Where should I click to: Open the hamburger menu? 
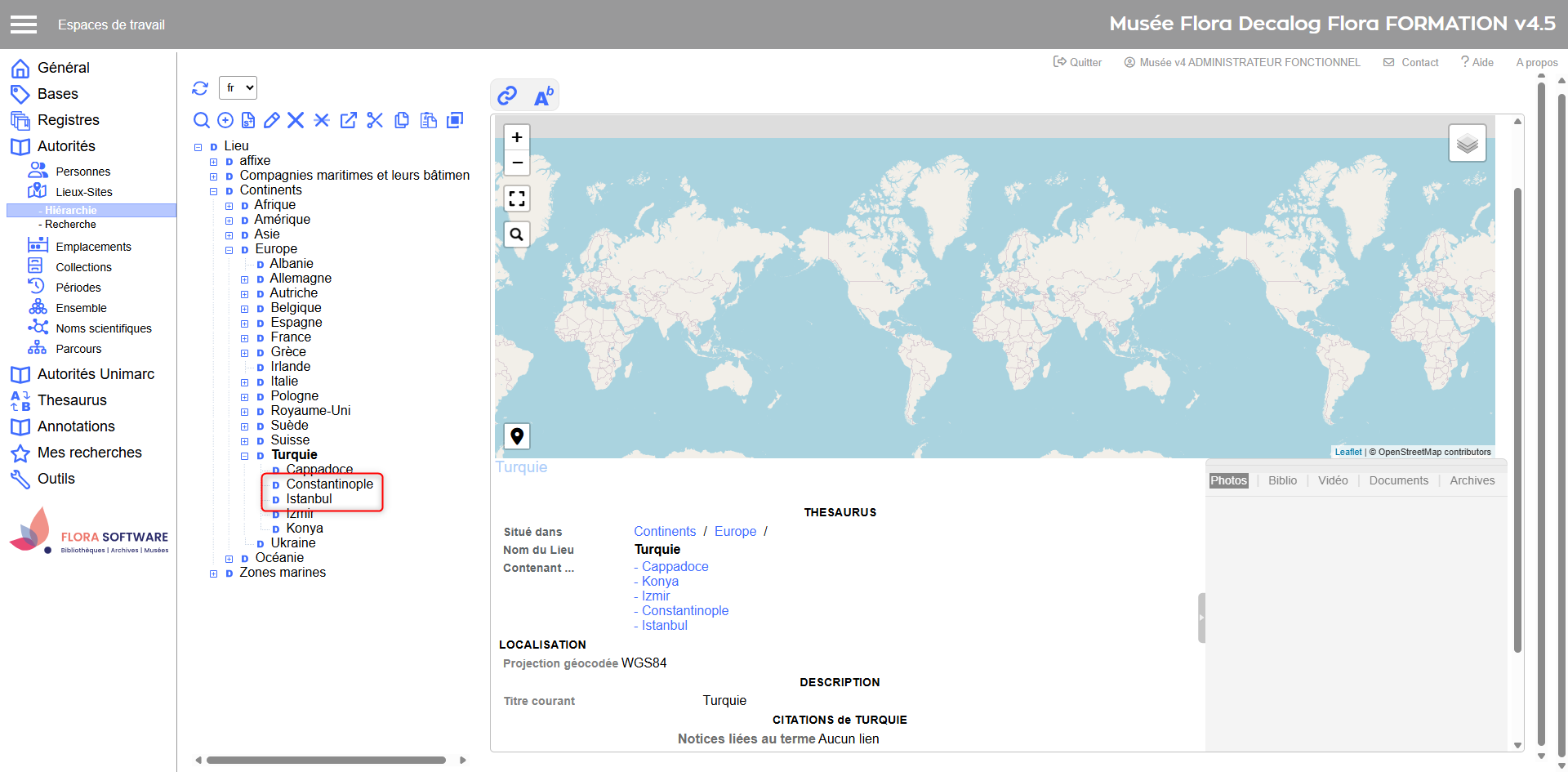(24, 25)
